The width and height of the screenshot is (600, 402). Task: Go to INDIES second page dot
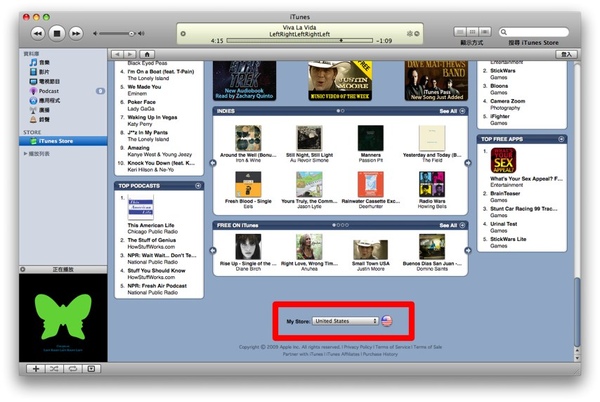coord(343,111)
